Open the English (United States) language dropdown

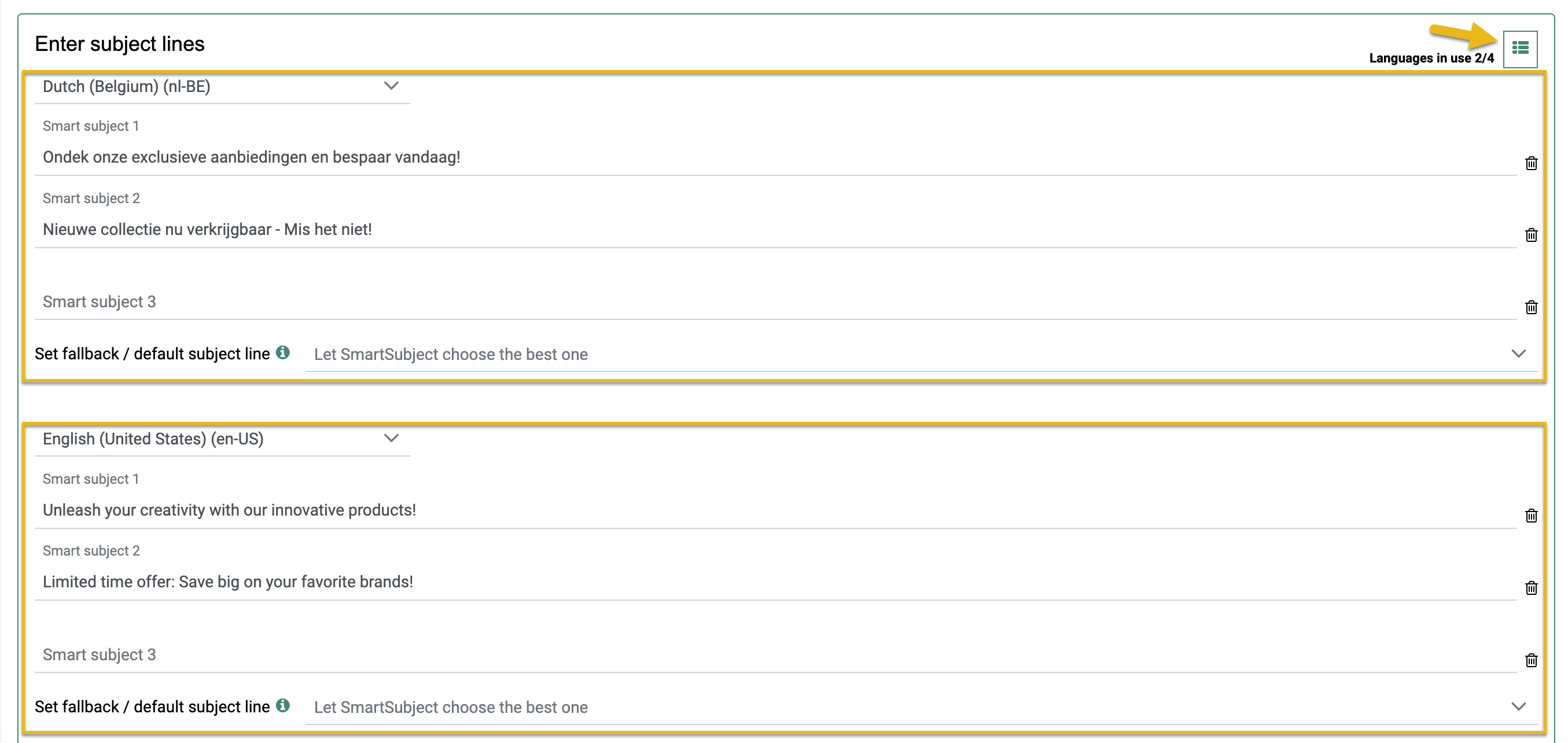[222, 439]
